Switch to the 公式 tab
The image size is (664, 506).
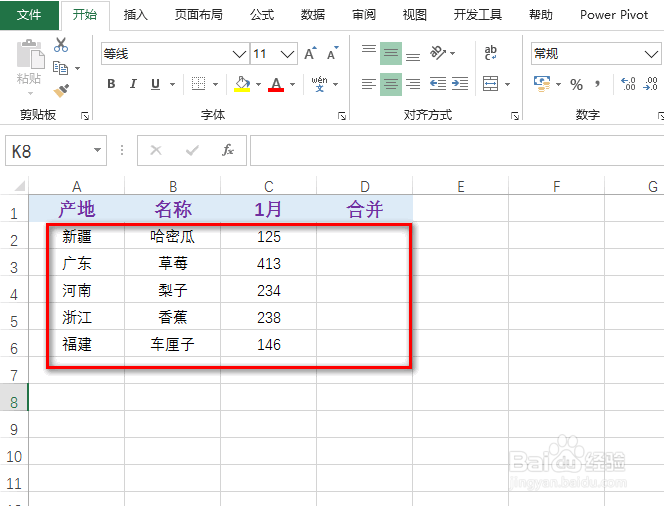click(262, 15)
